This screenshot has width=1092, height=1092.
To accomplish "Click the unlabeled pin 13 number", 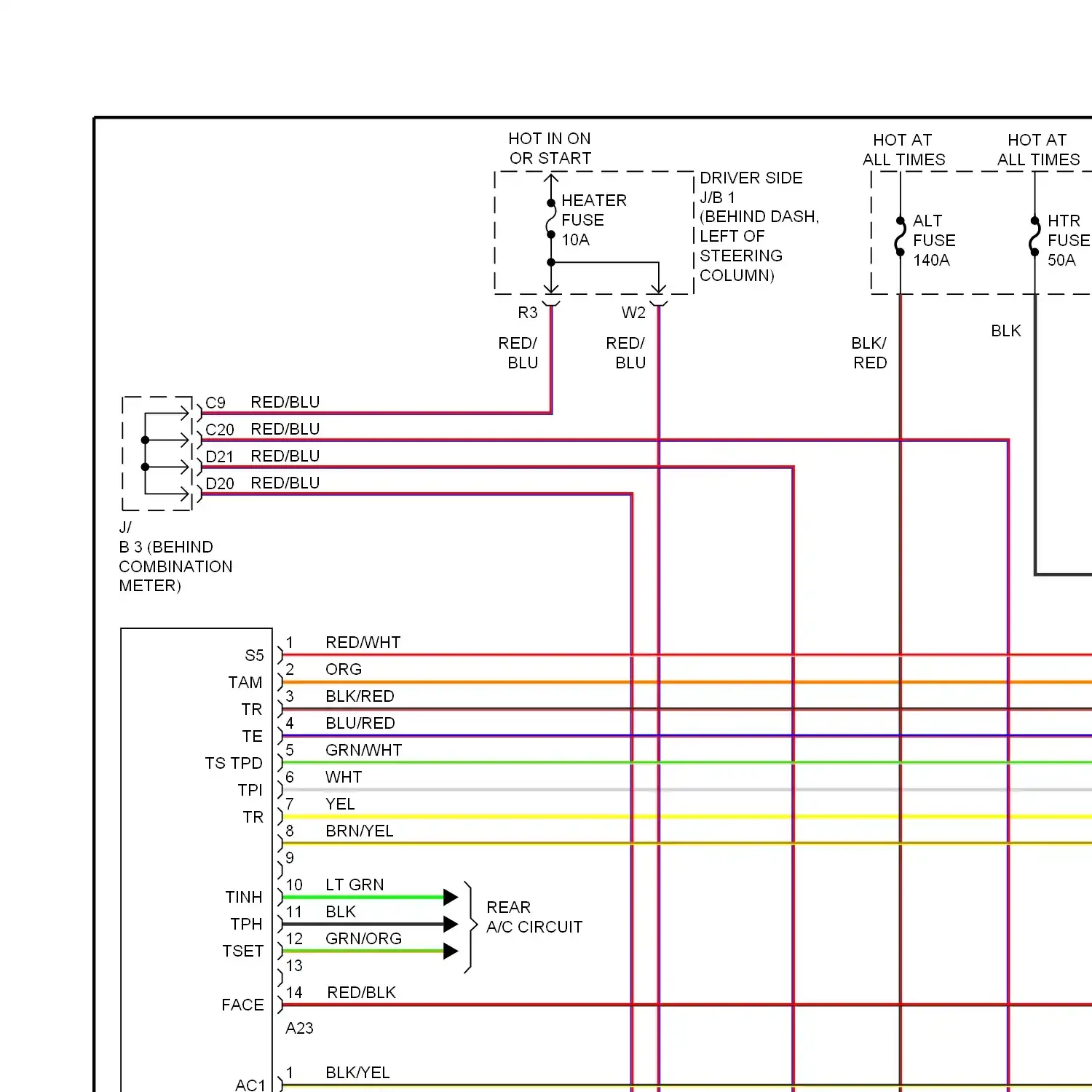I will coord(294,965).
